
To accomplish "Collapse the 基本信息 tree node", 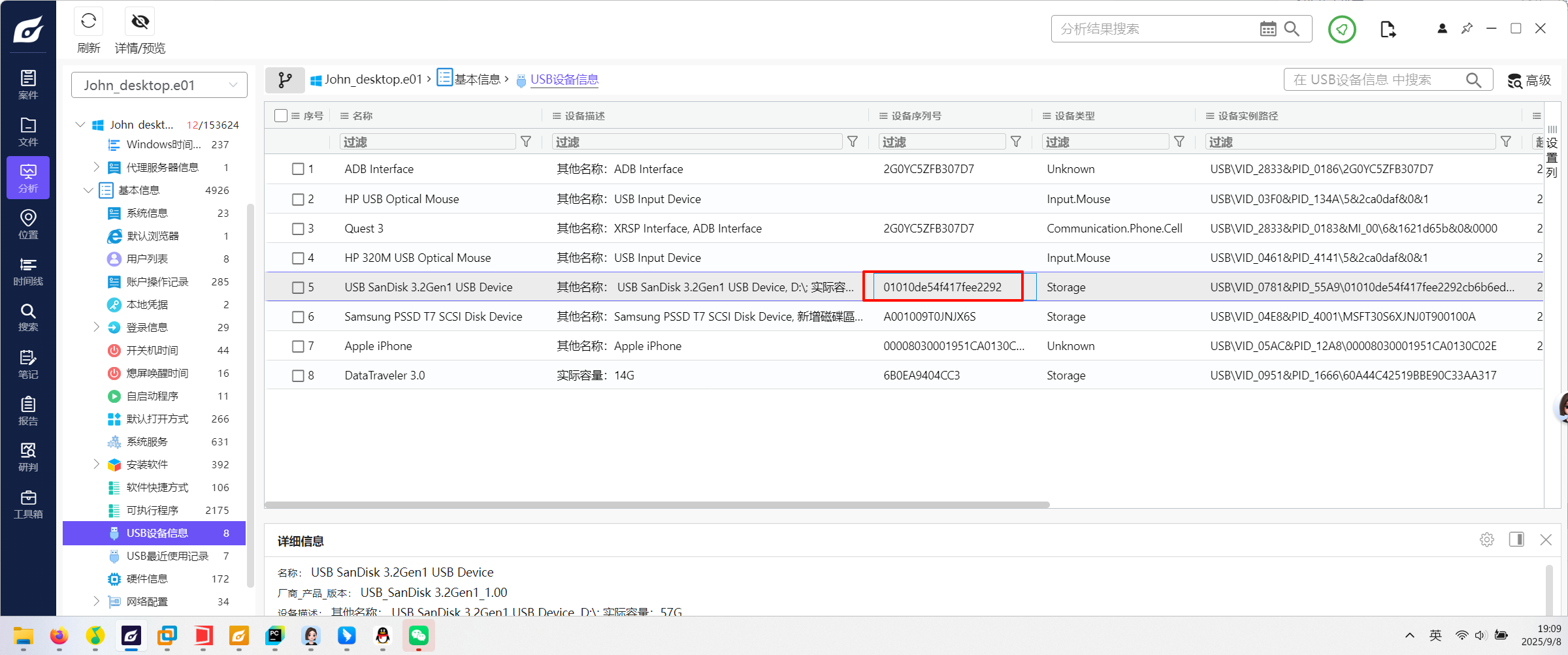I will coord(88,190).
